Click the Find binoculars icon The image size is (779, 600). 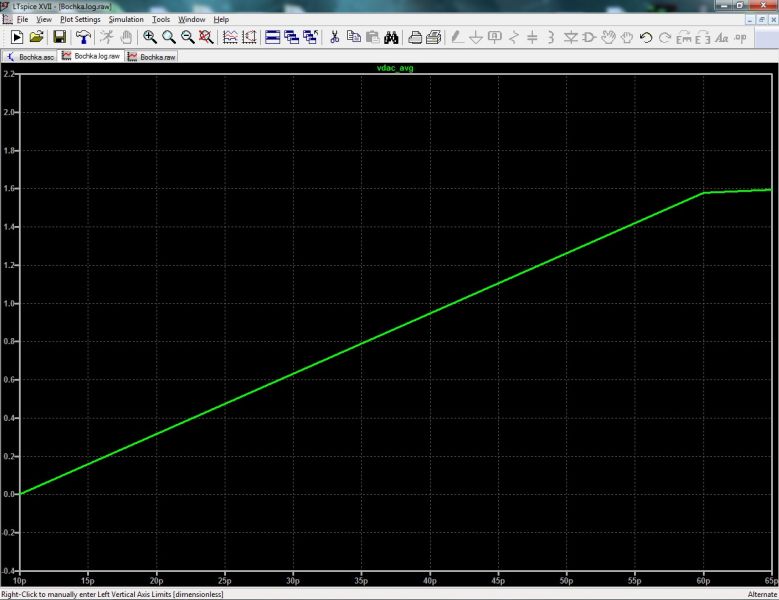coord(391,37)
